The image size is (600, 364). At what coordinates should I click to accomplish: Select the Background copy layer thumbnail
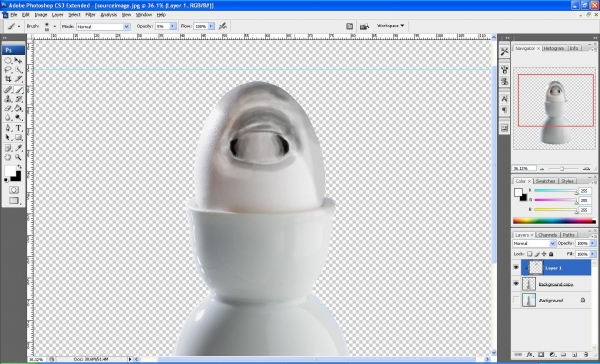[x=529, y=284]
